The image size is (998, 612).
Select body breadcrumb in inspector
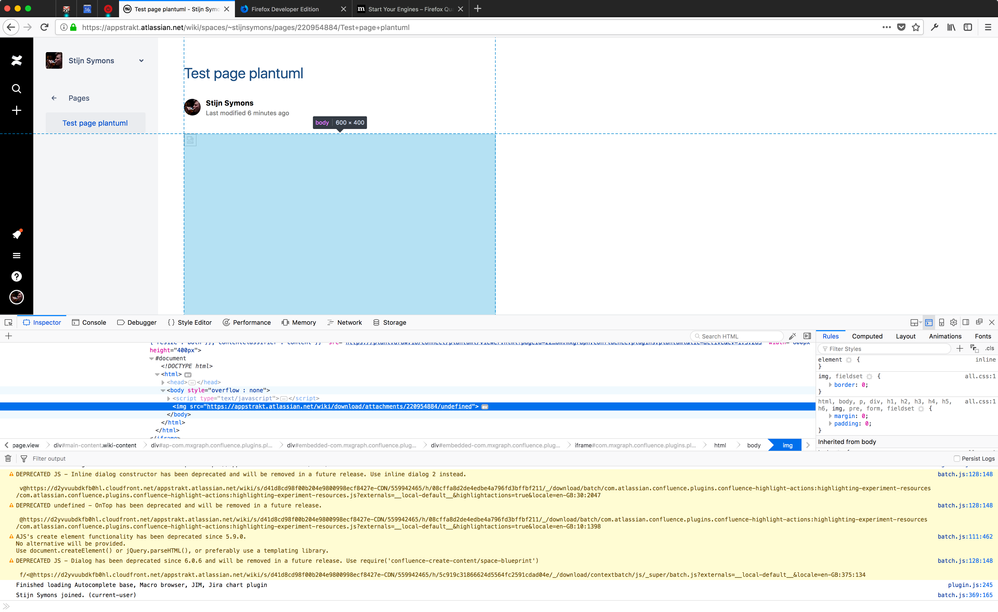pyautogui.click(x=754, y=445)
